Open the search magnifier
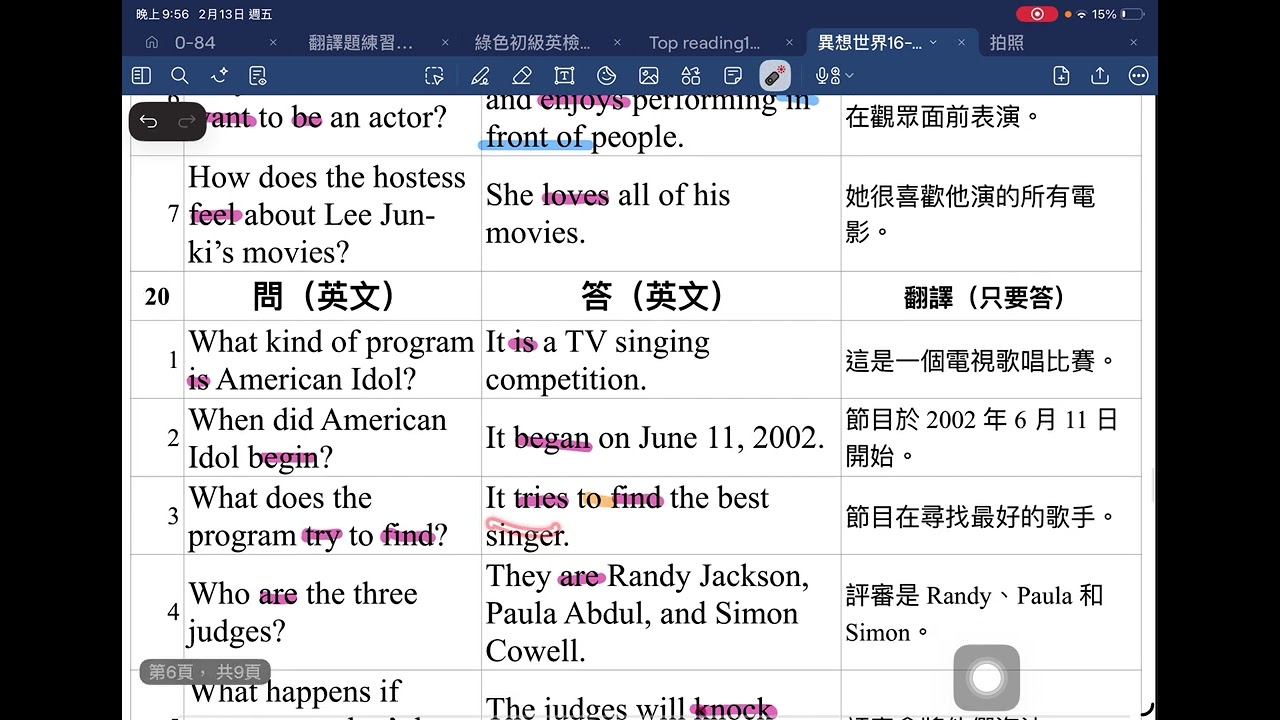 pyautogui.click(x=180, y=76)
